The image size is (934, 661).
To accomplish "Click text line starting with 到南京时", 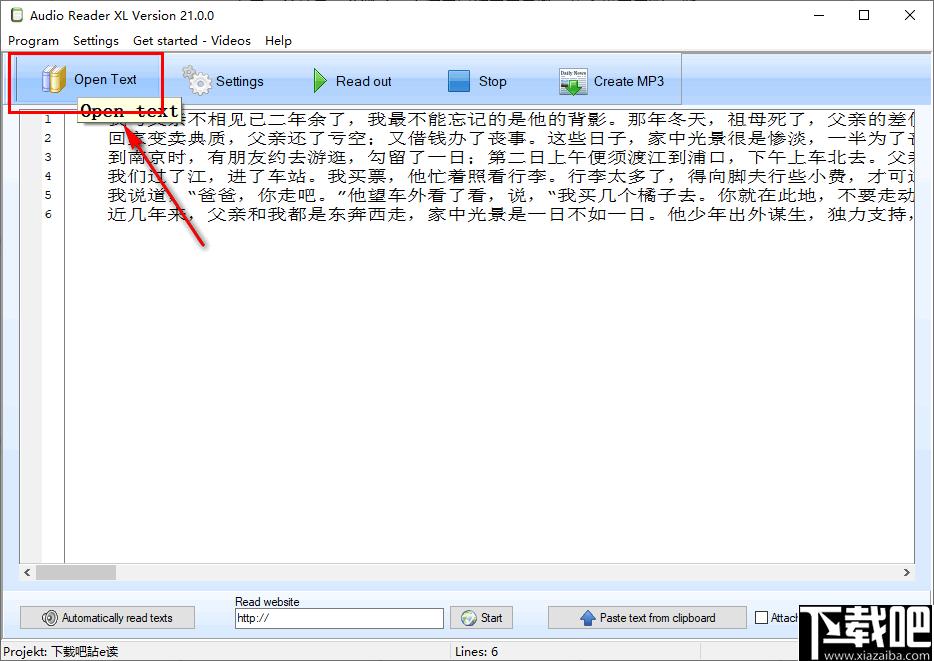I will (x=511, y=157).
